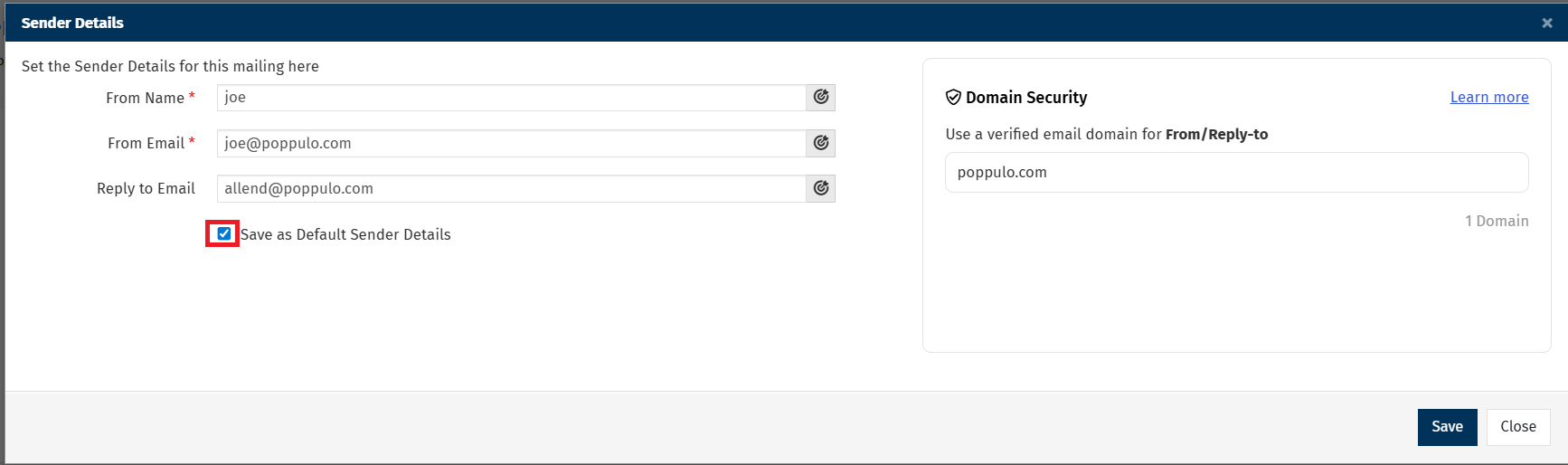
Task: Click the Sender Details dialog title
Action: [x=72, y=23]
